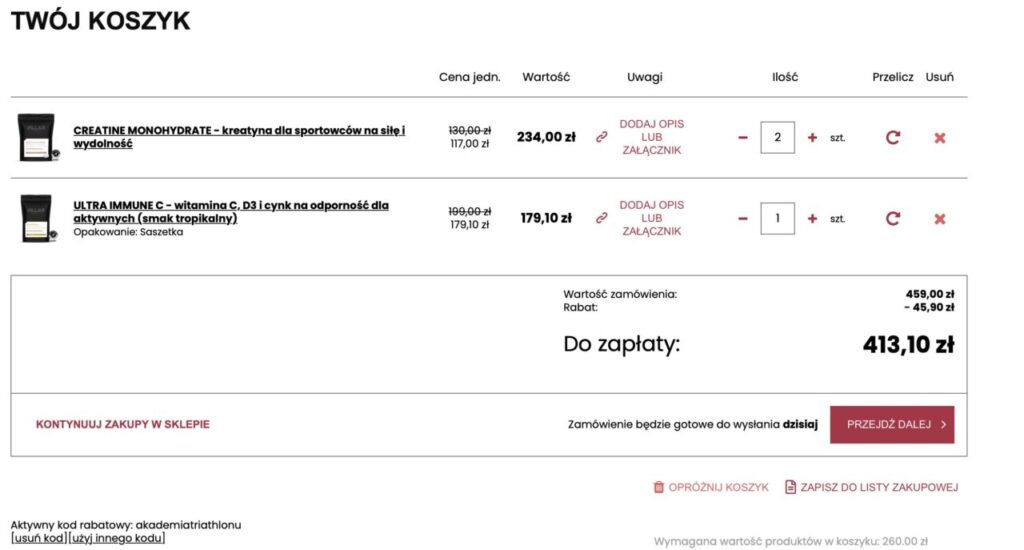The width and height of the screenshot is (1024, 550).
Task: Click Kontynuuj zakupy w sklepie link
Action: [x=123, y=424]
